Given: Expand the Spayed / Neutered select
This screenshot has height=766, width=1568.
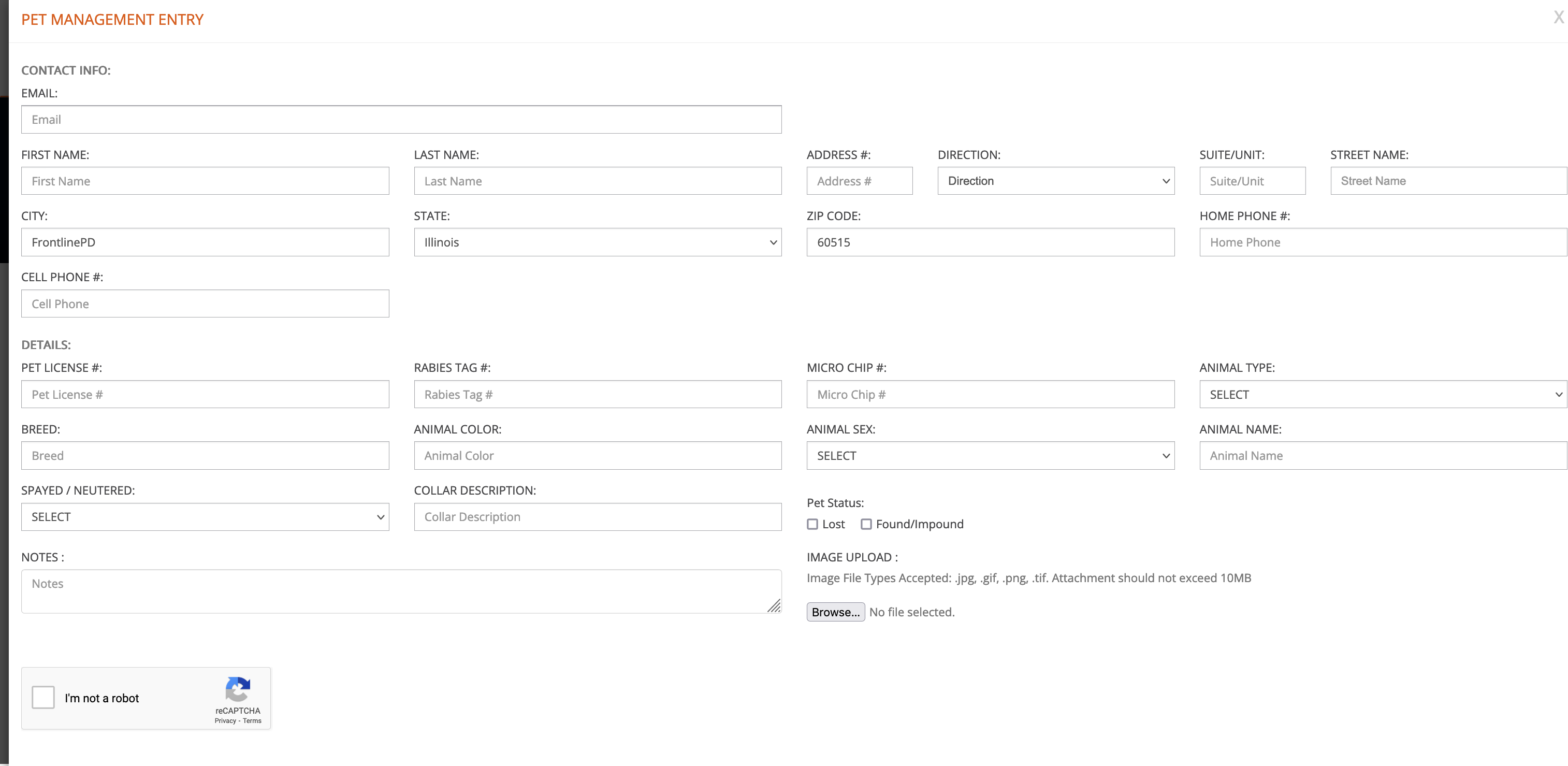Looking at the screenshot, I should pos(205,517).
